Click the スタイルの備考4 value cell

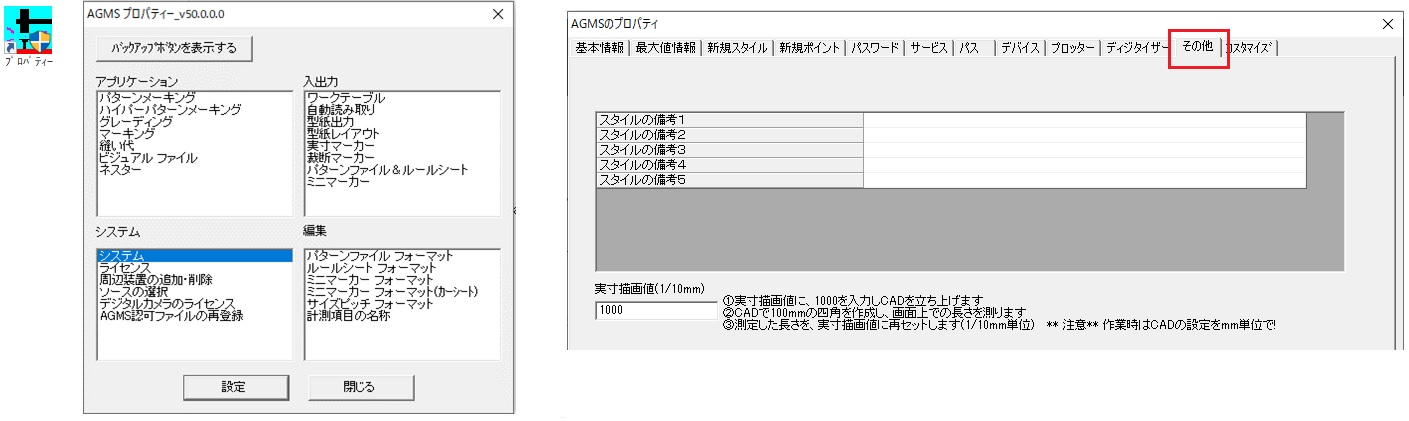pyautogui.click(x=1084, y=165)
